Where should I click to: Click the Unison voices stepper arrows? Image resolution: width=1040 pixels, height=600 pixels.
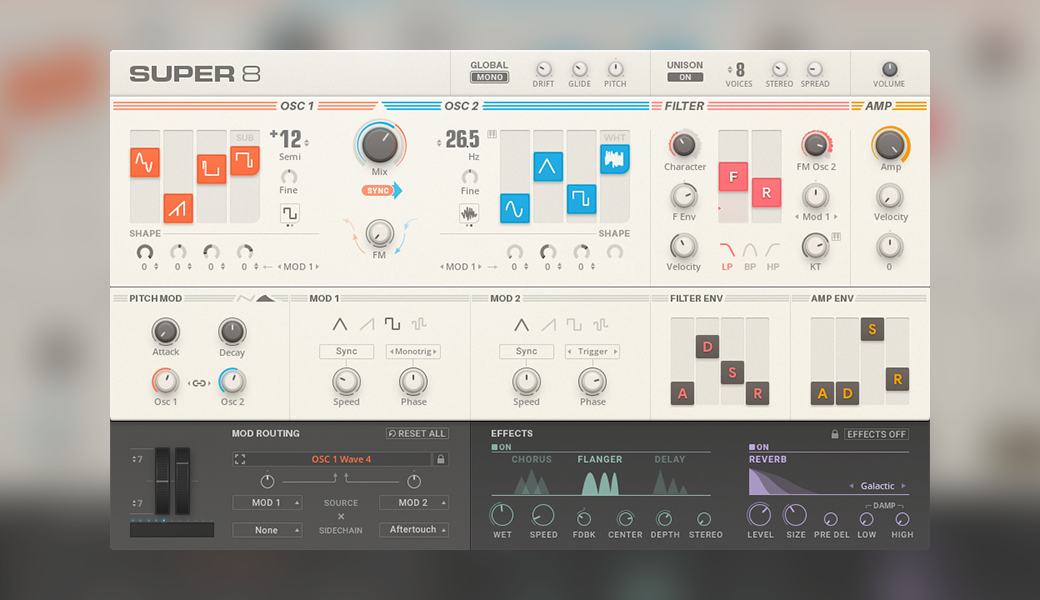(x=730, y=70)
